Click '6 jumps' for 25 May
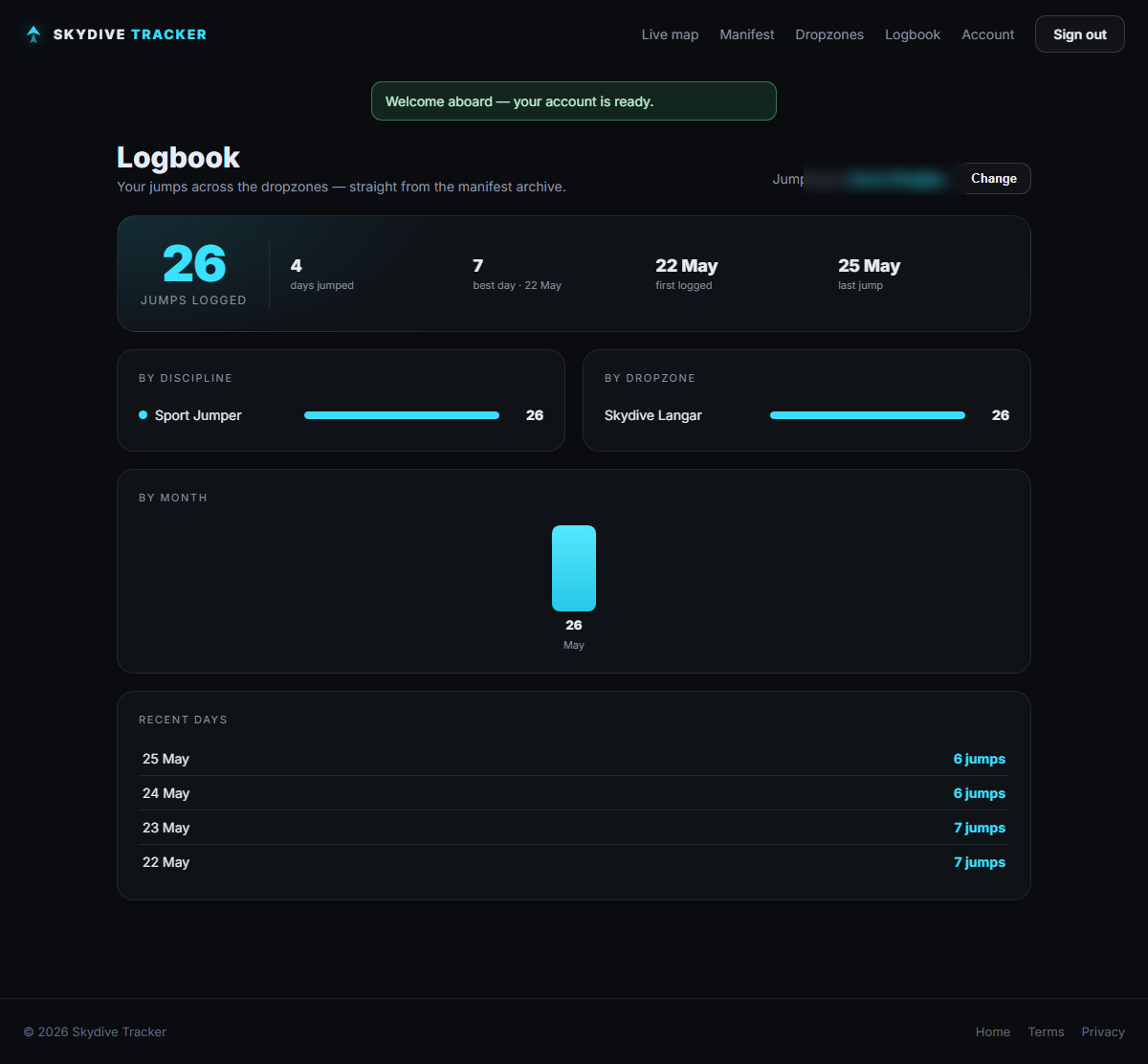 980,759
